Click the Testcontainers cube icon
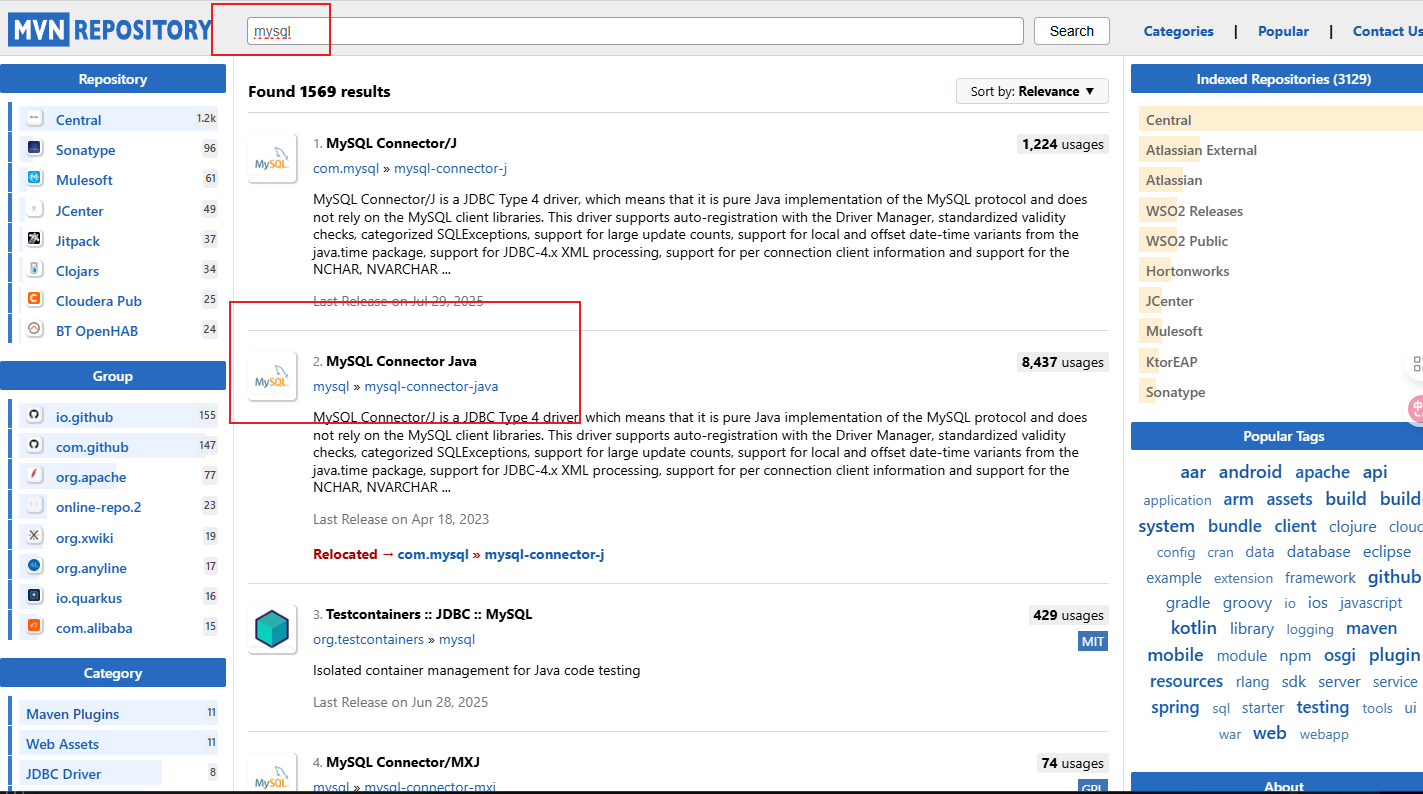Image resolution: width=1423 pixels, height=794 pixels. click(x=272, y=629)
